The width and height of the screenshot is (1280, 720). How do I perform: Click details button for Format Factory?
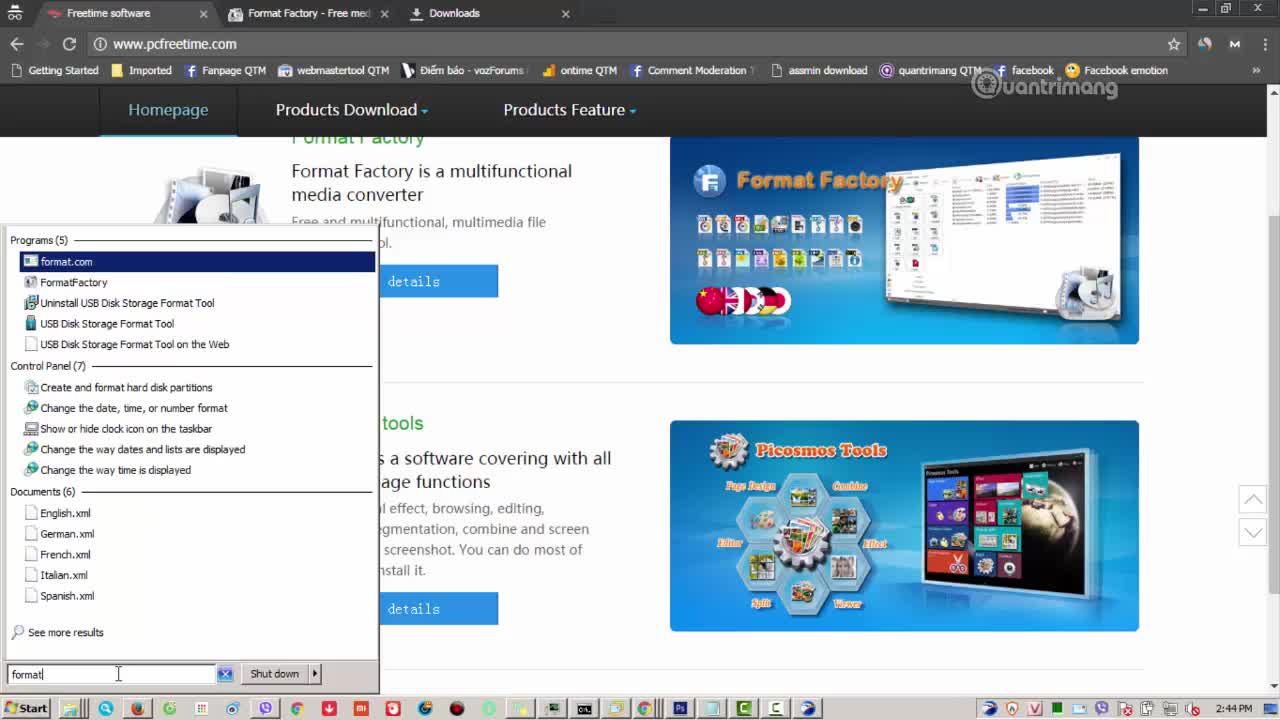click(439, 281)
